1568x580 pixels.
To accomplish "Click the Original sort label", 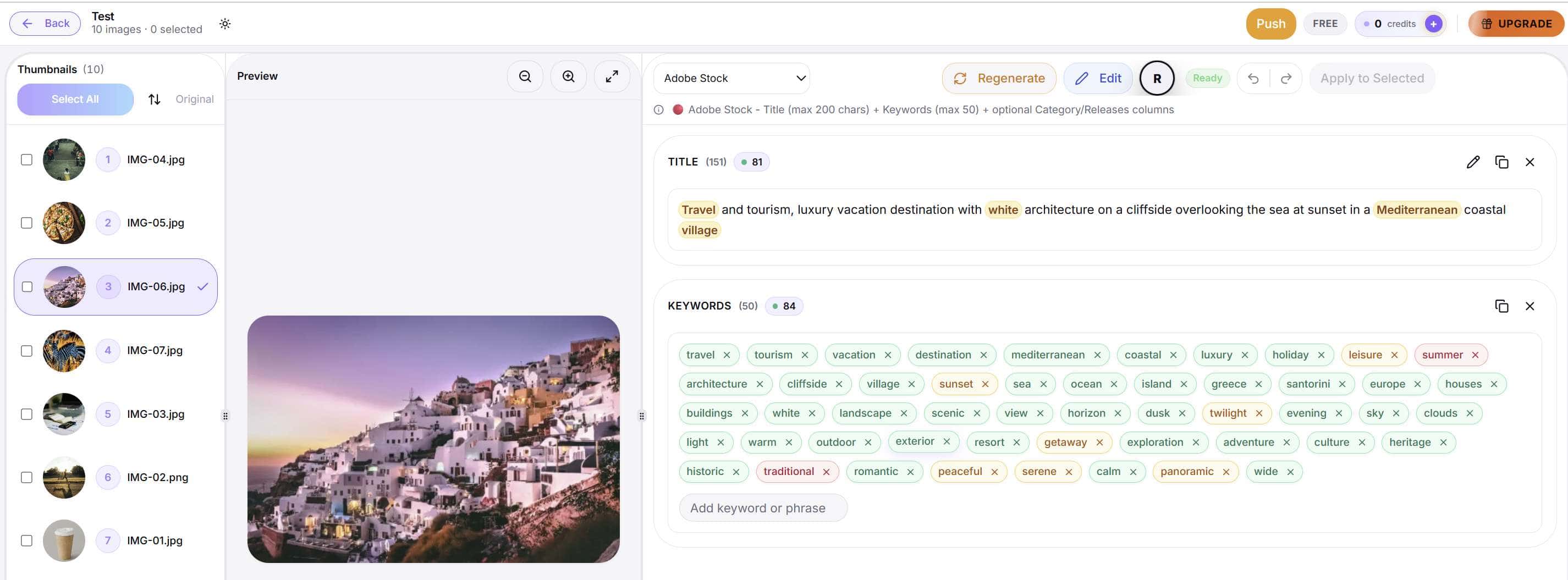I will (x=194, y=99).
